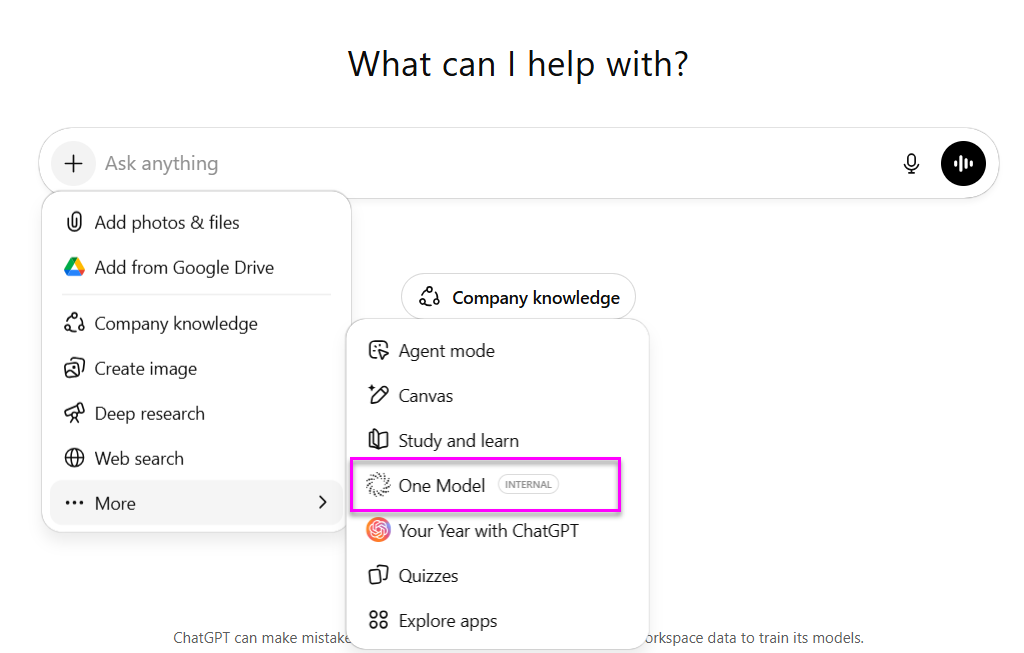Image resolution: width=1024 pixels, height=653 pixels.
Task: Click the Your Year with ChatGPT icon
Action: (x=378, y=530)
